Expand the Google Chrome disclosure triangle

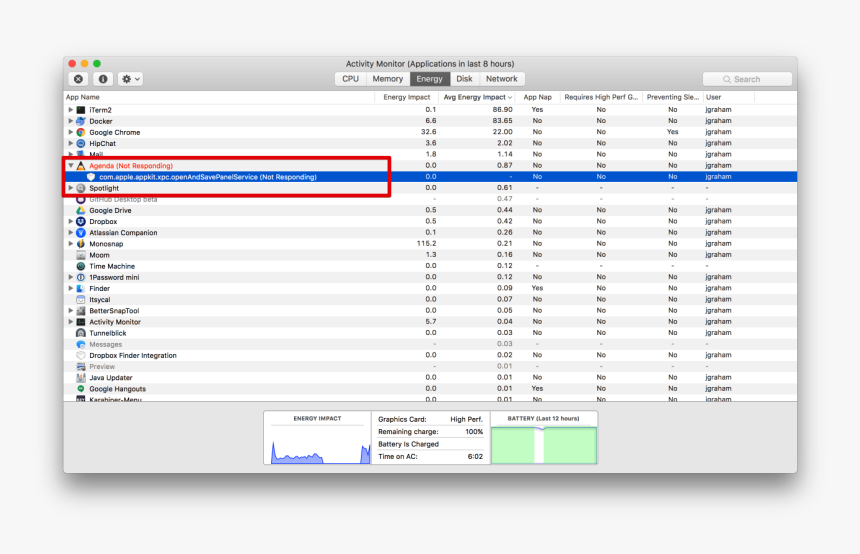[71, 132]
